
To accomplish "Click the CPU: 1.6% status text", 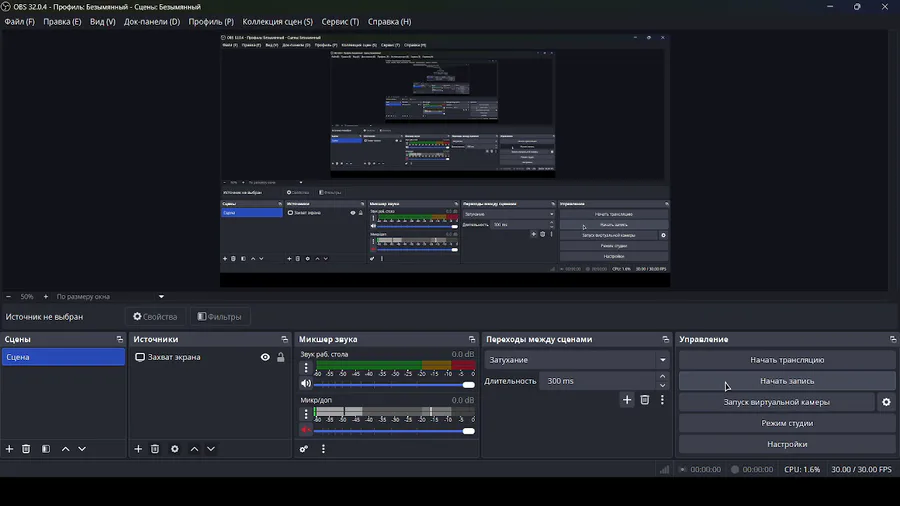I will (x=802, y=469).
